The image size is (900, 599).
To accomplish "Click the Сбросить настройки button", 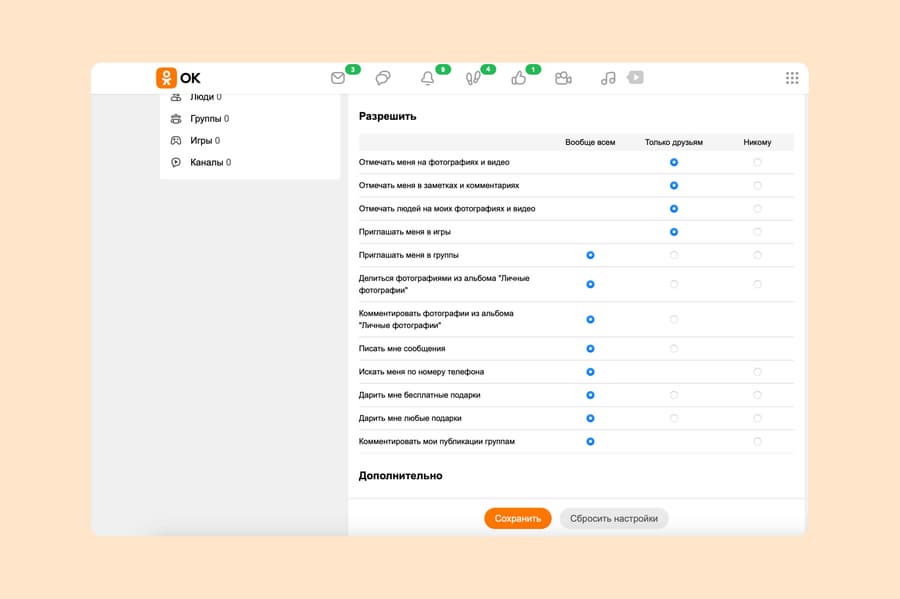I will pyautogui.click(x=614, y=518).
